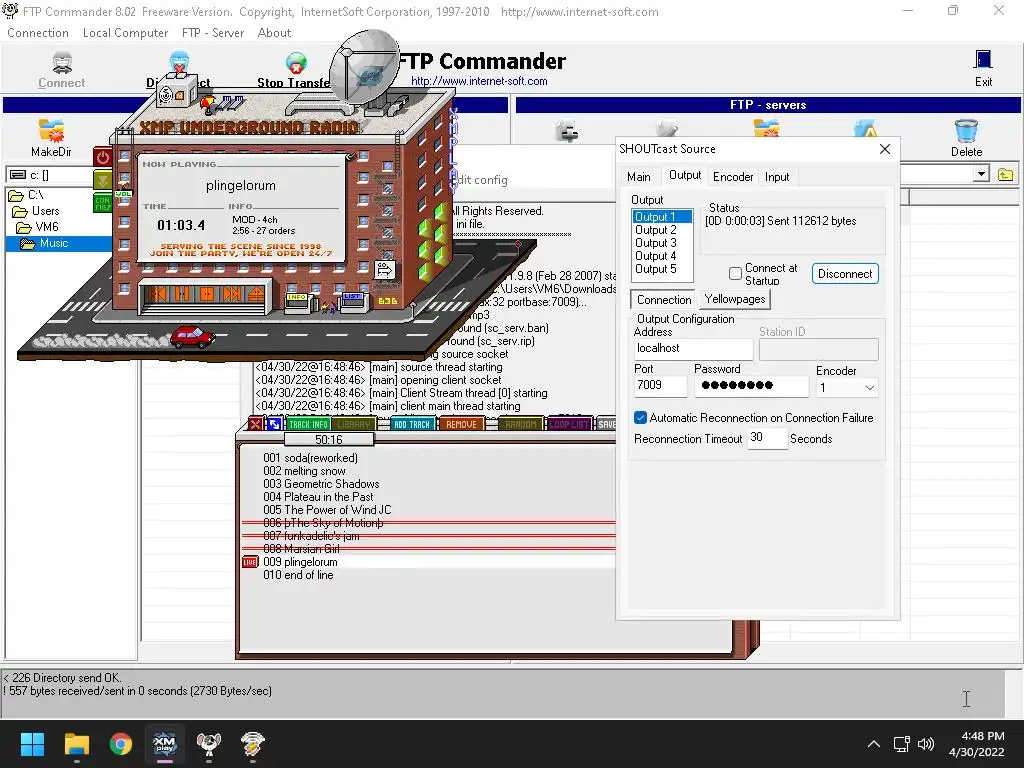Close the playlist panel with the red X
This screenshot has height=768, width=1024.
255,424
